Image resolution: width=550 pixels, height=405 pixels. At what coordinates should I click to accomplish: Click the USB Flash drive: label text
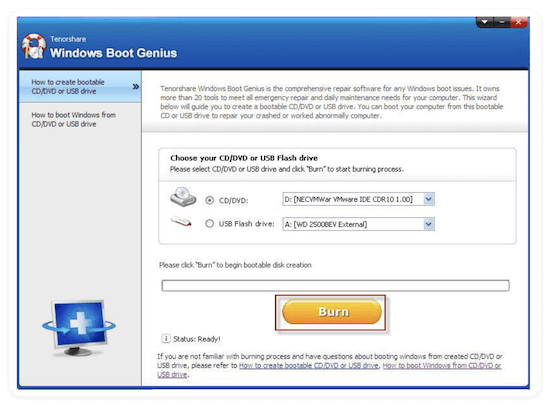[x=247, y=224]
